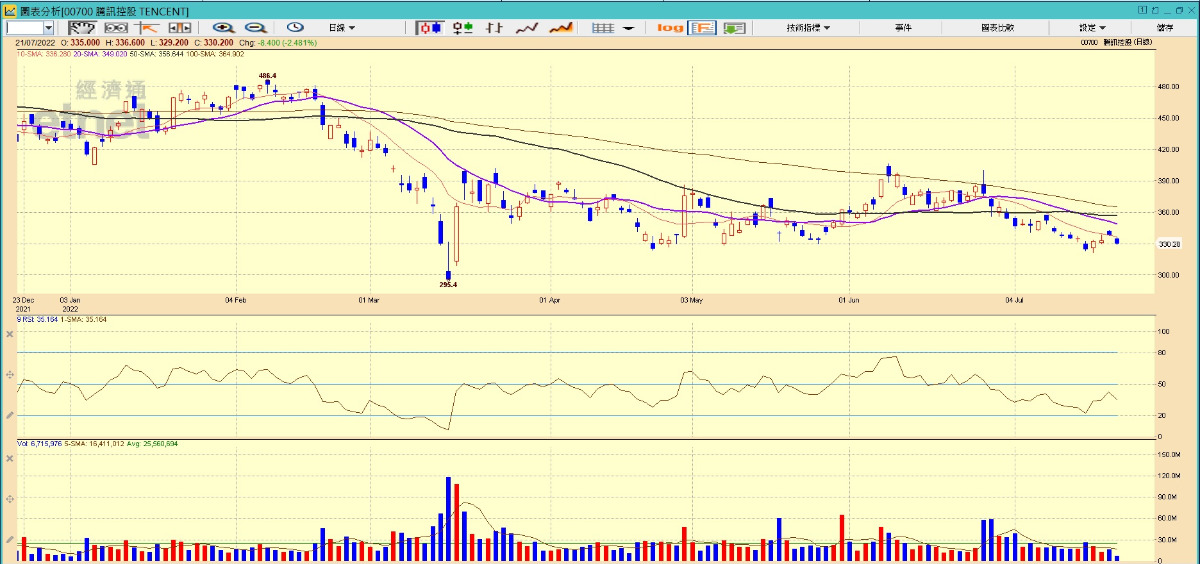This screenshot has height=564, width=1200.
Task: Open the 圖表功能 menu
Action: pyautogui.click(x=998, y=28)
